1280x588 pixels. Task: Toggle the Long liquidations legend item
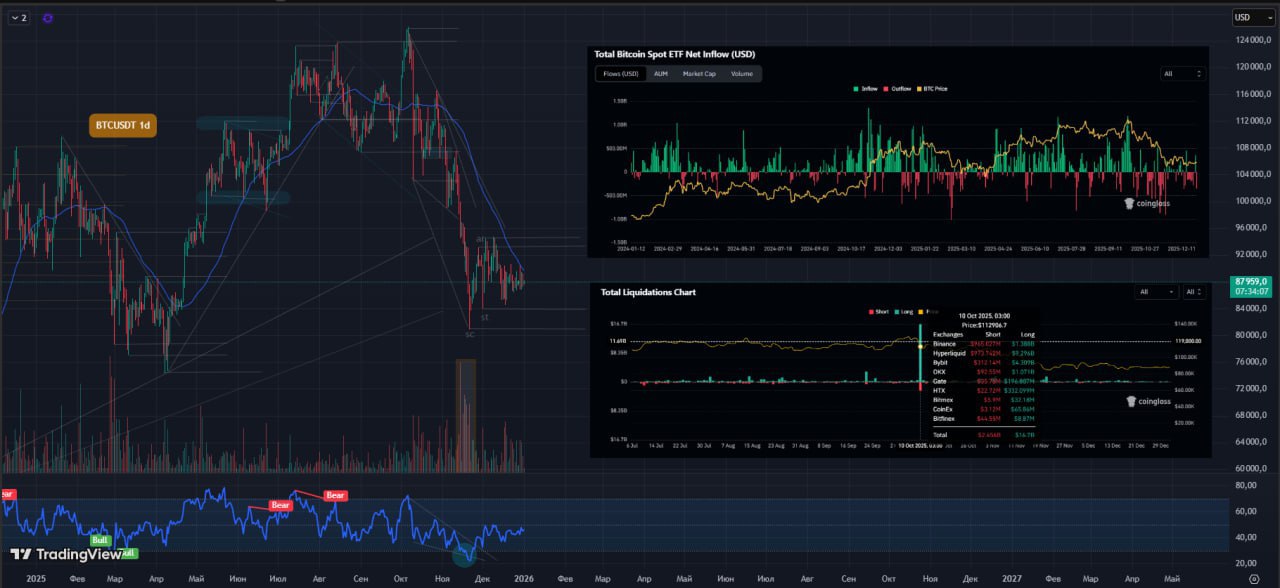point(903,312)
